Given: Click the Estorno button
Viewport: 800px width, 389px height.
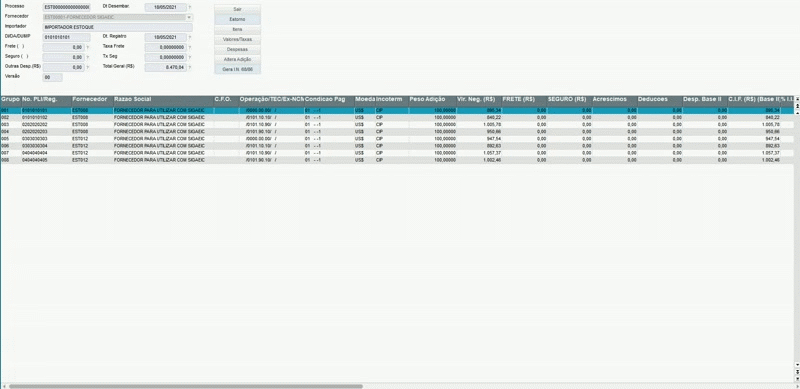Looking at the screenshot, I should 237,19.
